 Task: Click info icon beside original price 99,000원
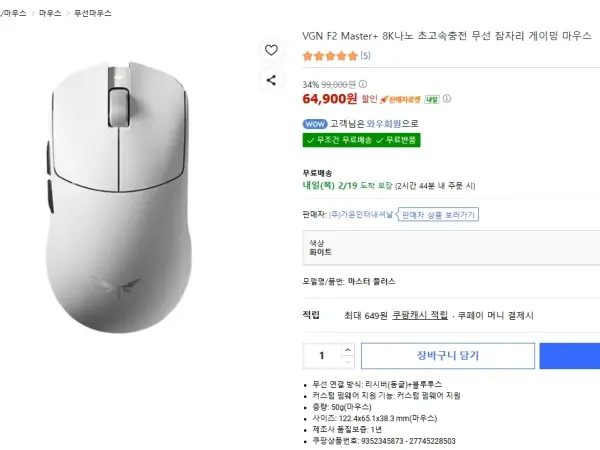tap(363, 84)
